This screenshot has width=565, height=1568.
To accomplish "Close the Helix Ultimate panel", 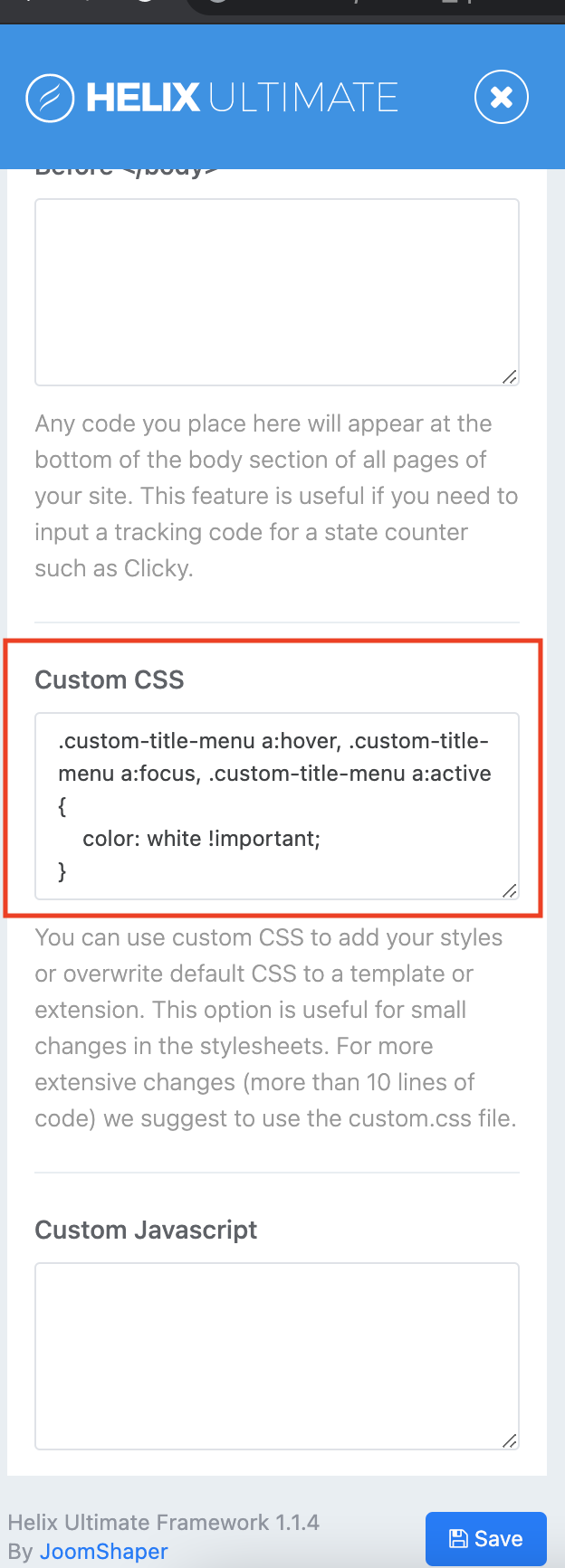I will pyautogui.click(x=501, y=97).
